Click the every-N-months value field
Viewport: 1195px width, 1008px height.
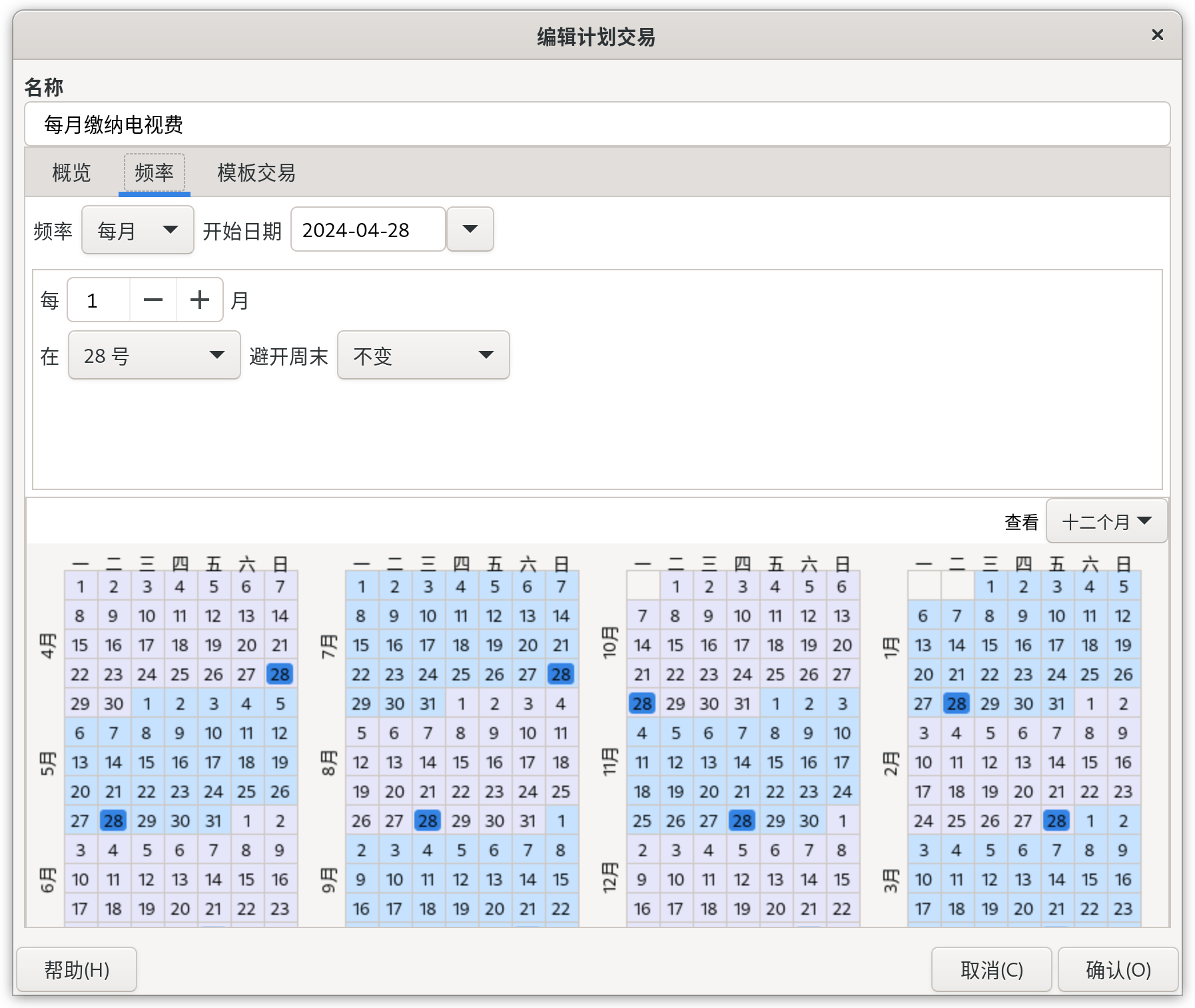99,300
